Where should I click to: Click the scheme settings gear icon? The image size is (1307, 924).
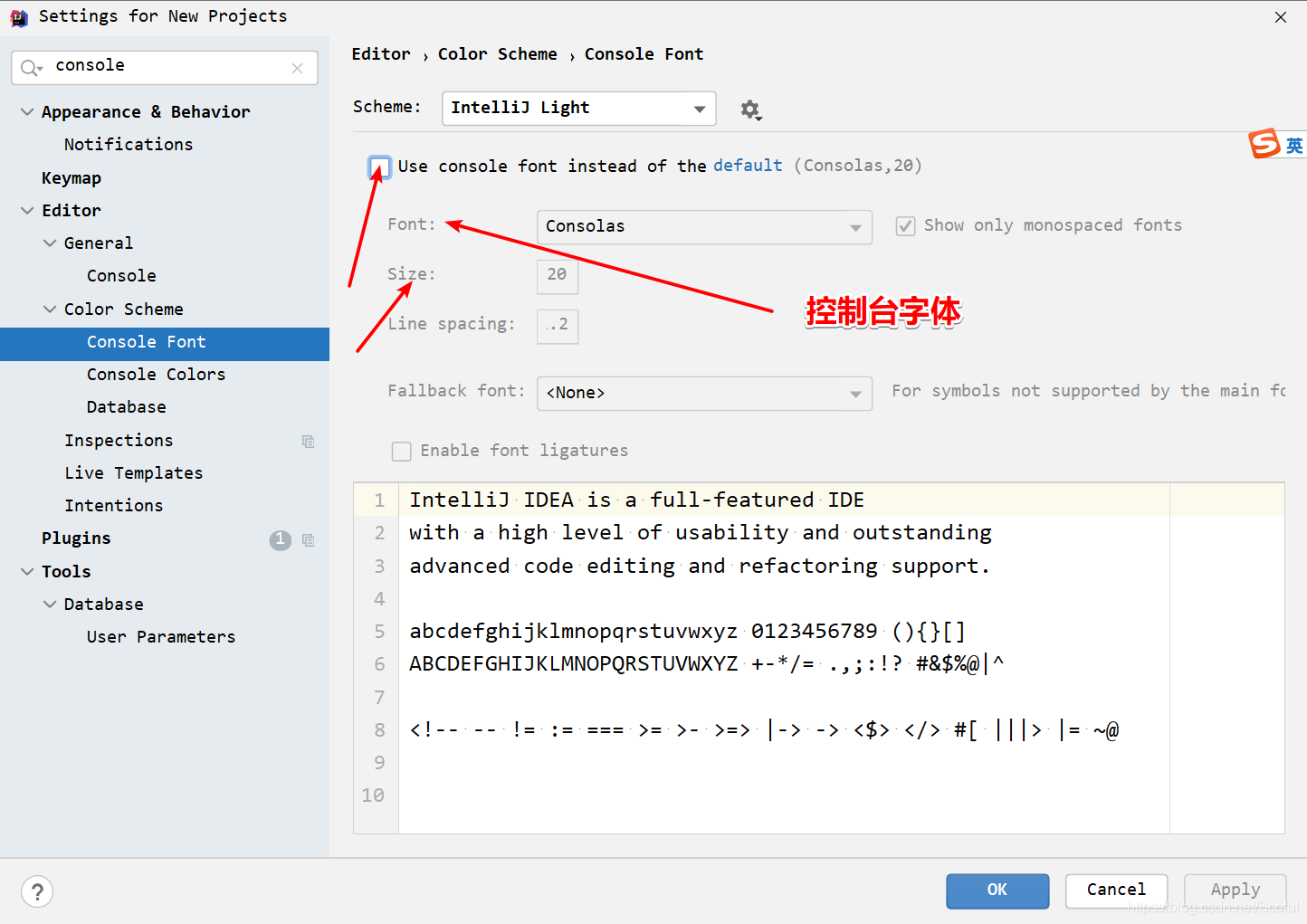(x=750, y=110)
